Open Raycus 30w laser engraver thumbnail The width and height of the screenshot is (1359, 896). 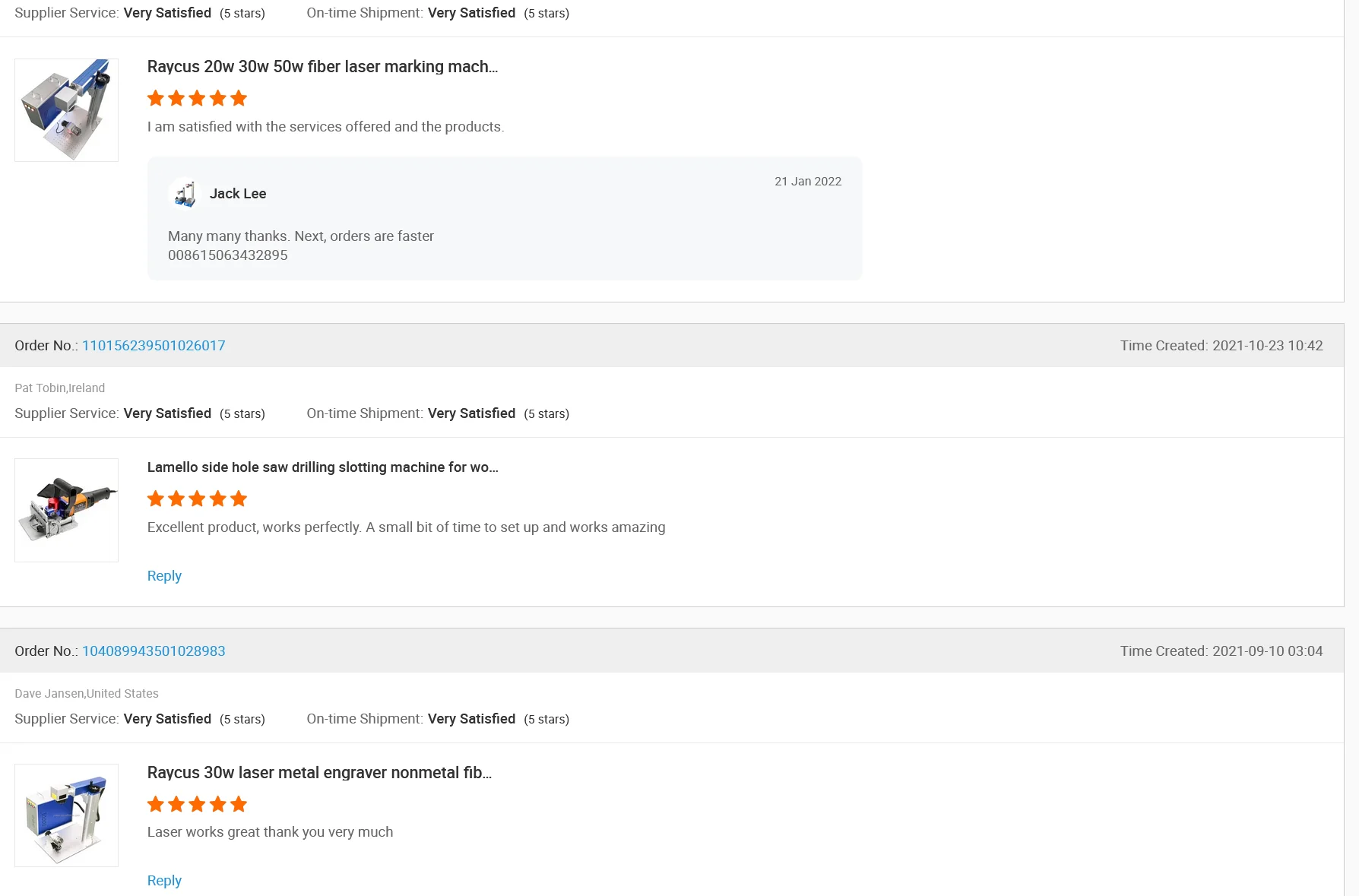point(67,815)
